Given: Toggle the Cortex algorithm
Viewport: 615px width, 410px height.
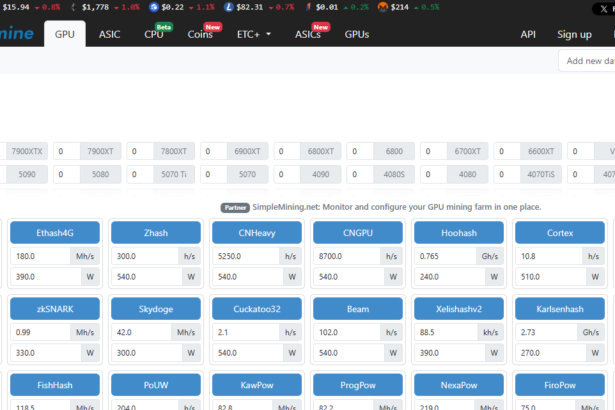Looking at the screenshot, I should 560,233.
